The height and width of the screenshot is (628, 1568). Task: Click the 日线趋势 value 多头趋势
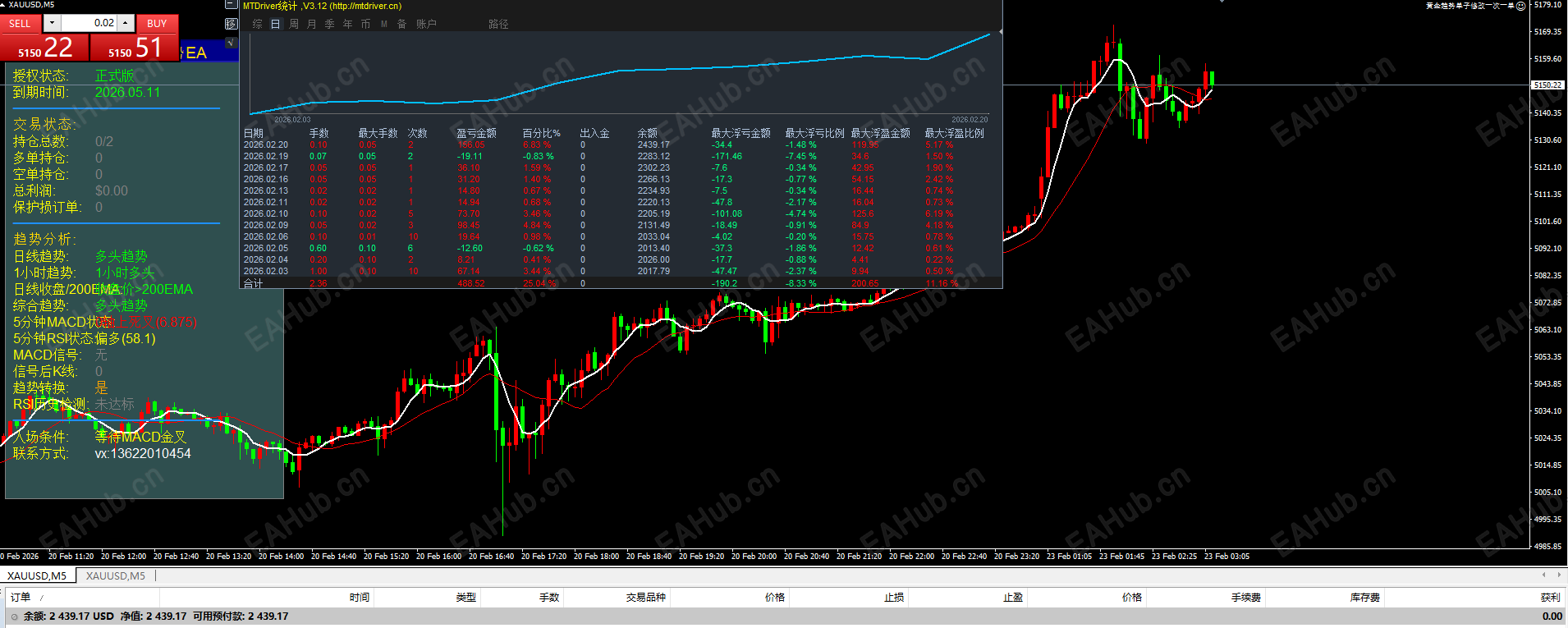click(x=121, y=256)
